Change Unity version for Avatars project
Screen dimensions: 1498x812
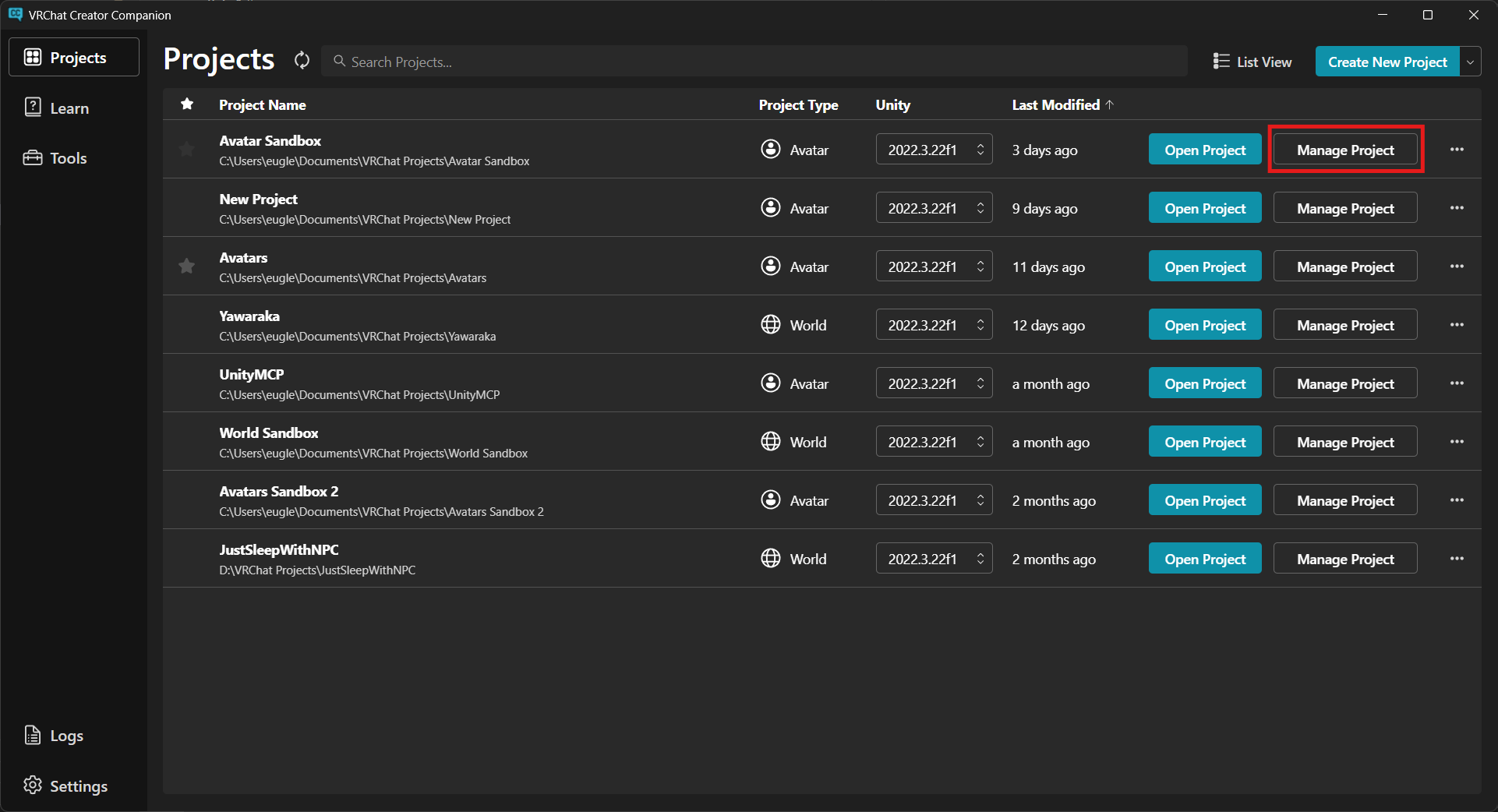934,266
